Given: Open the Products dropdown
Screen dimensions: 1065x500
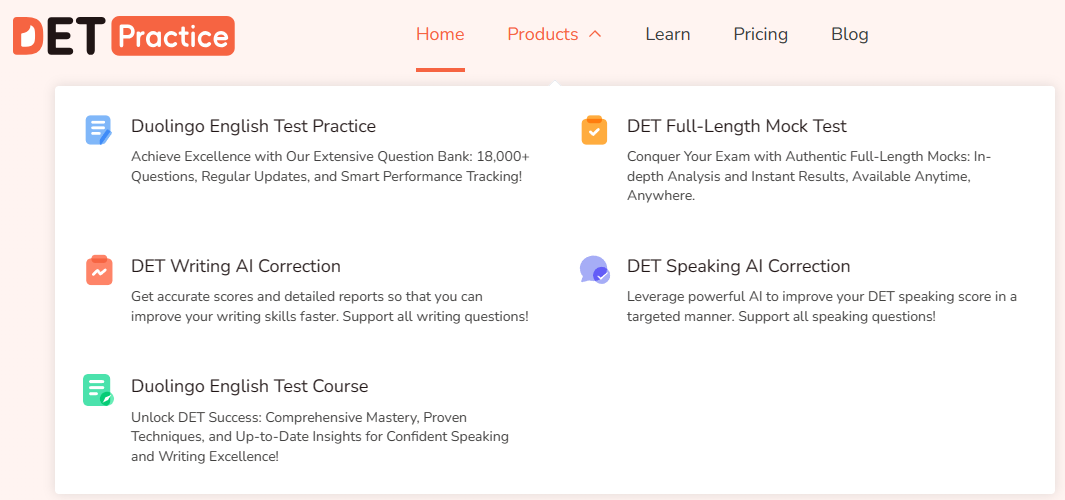Looking at the screenshot, I should coord(543,34).
